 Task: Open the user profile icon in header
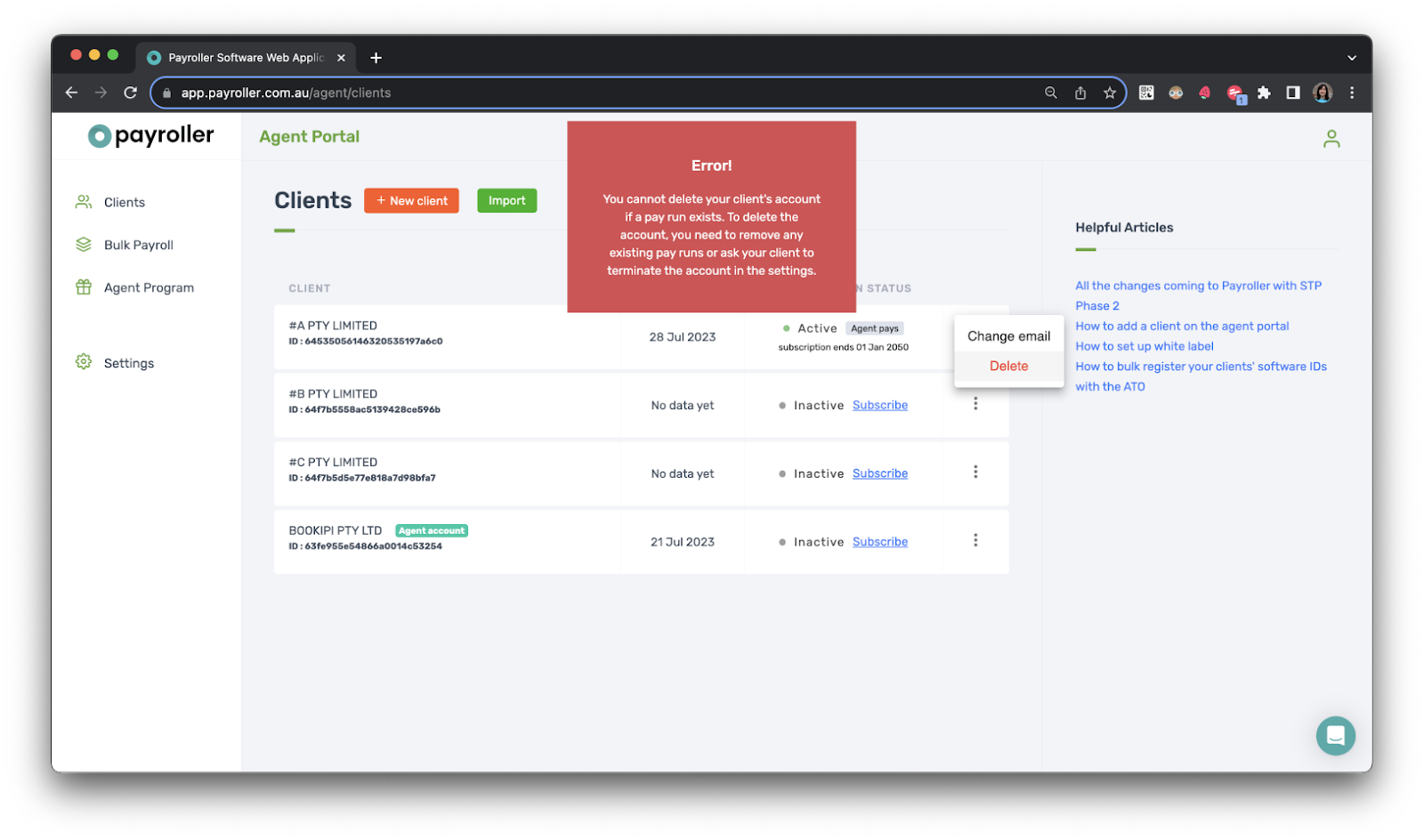tap(1331, 139)
